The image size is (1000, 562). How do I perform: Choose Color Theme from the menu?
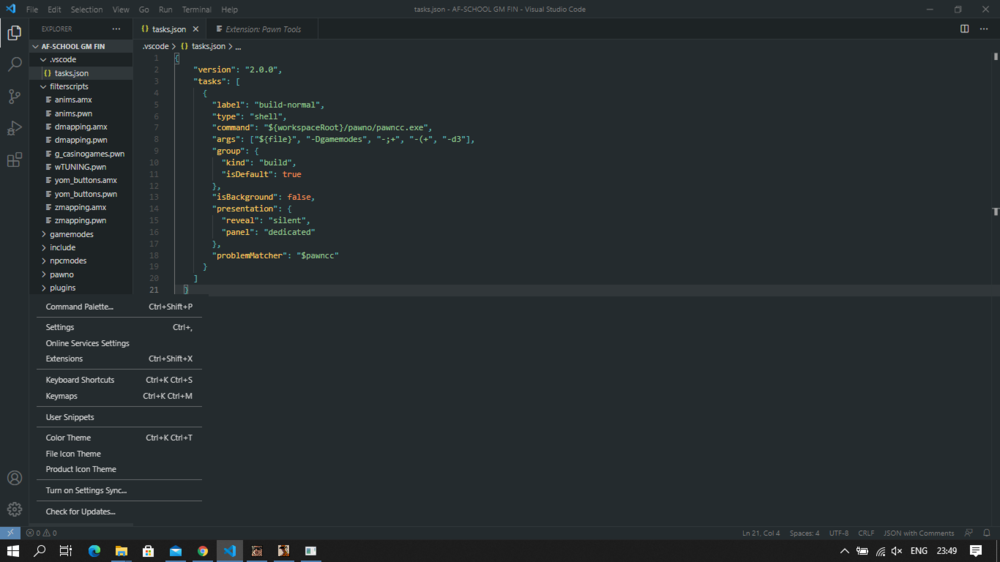[119, 438]
